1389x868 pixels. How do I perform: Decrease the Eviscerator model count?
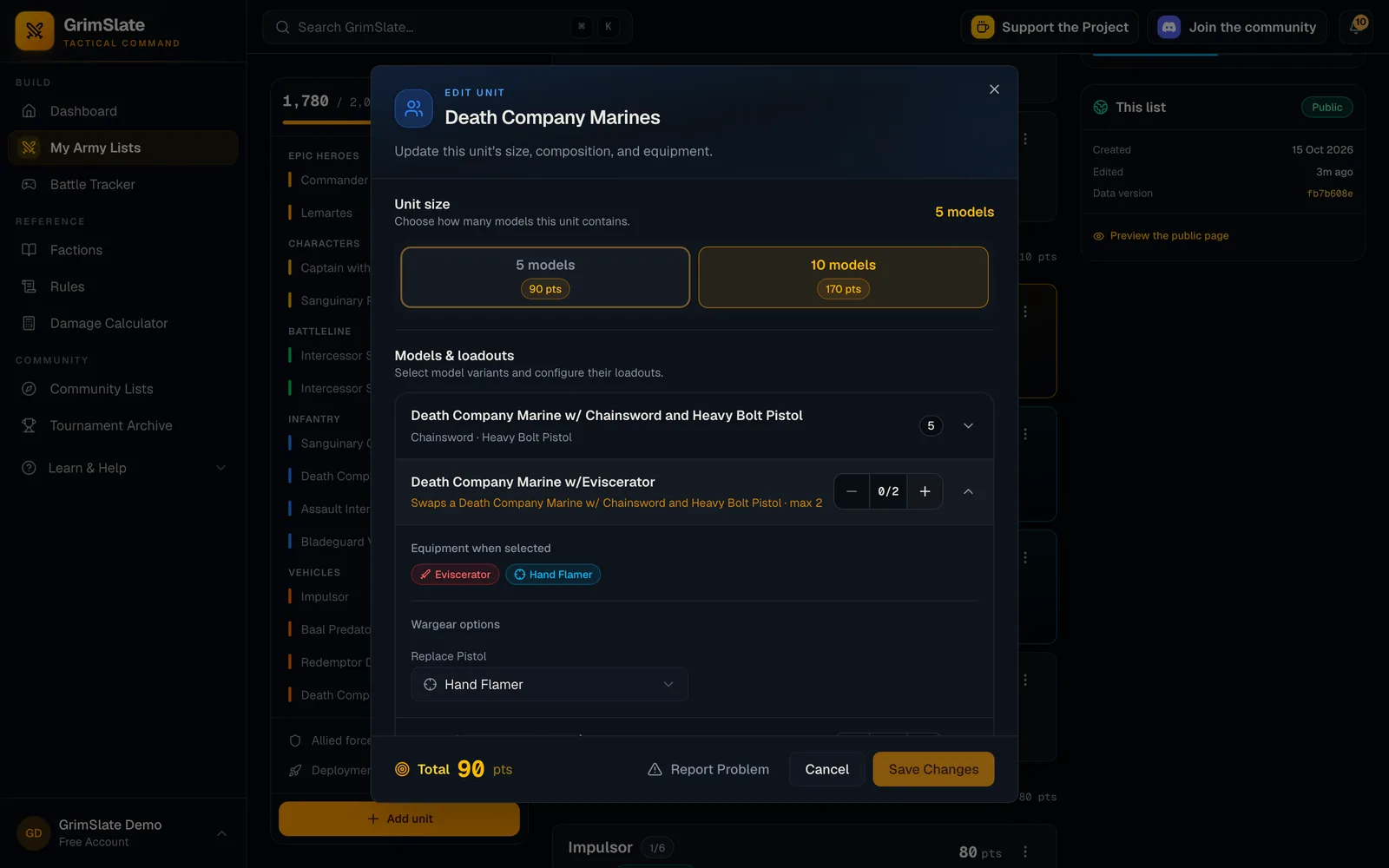pyautogui.click(x=852, y=491)
